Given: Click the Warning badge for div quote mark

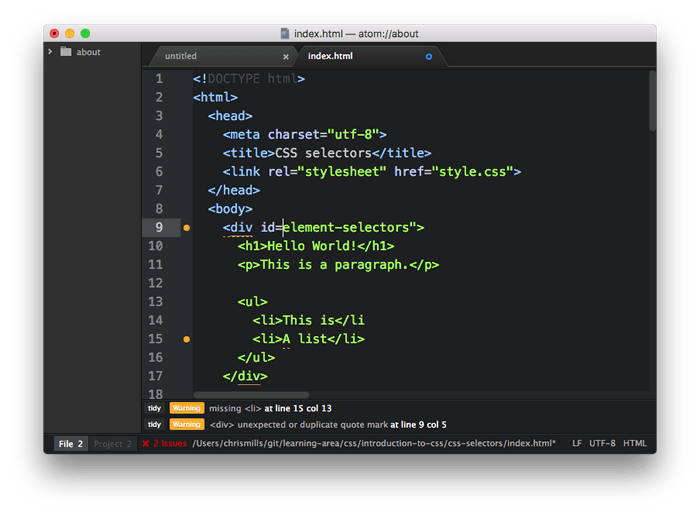Looking at the screenshot, I should click(x=187, y=424).
